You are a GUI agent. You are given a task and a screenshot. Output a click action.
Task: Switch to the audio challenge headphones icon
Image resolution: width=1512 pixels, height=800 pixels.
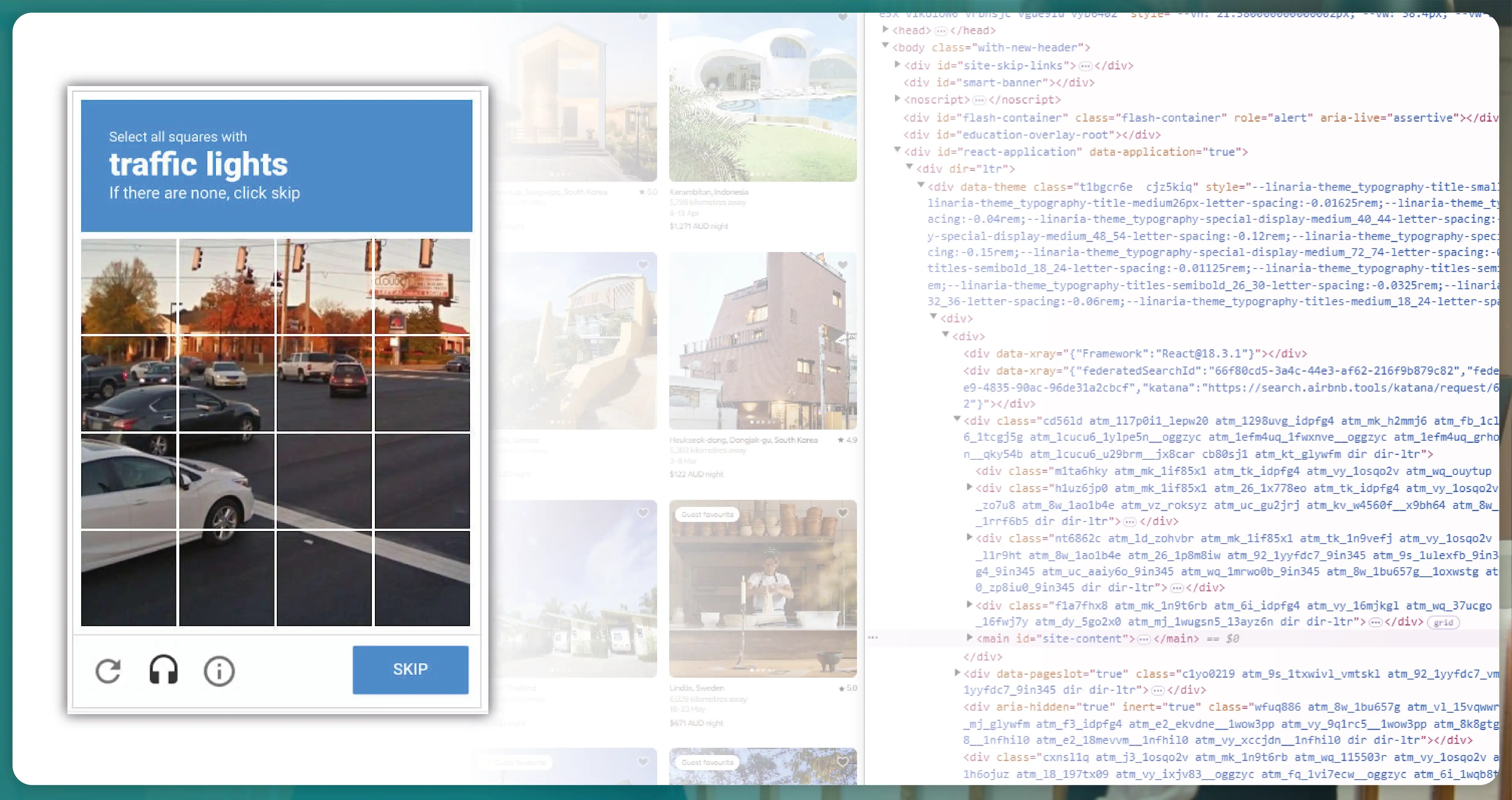[164, 670]
